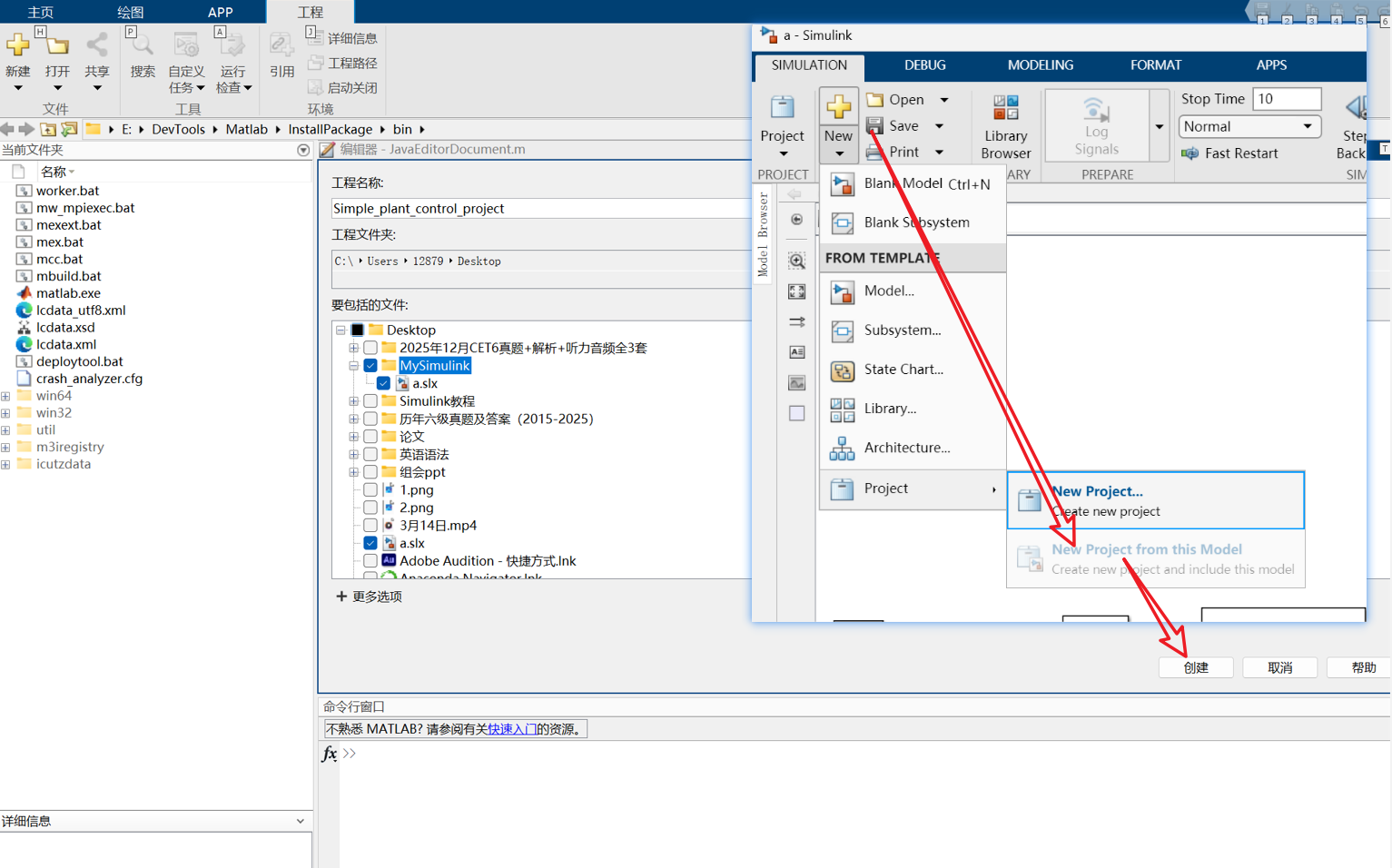This screenshot has height=868, width=1392.
Task: Check the 论文 folder checkbox
Action: pos(370,436)
